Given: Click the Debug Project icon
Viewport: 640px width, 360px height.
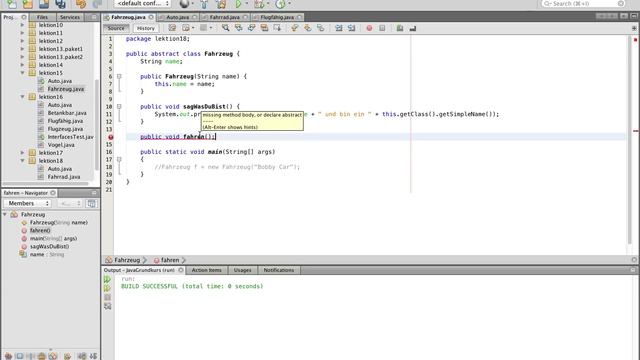Looking at the screenshot, I should pos(259,4).
